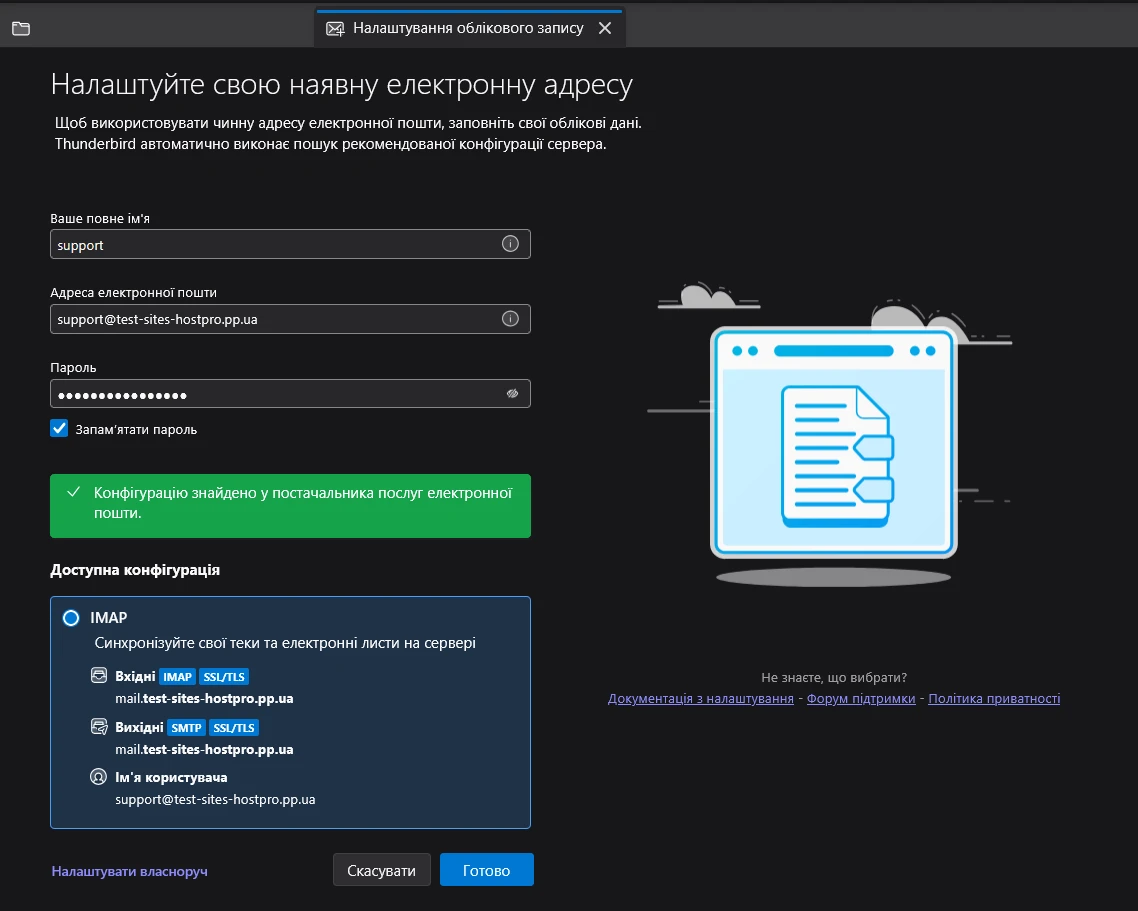Screen dimensions: 1138x911
Task: Click the SSL/TLS badge on the outgoing server row
Action: coord(233,727)
